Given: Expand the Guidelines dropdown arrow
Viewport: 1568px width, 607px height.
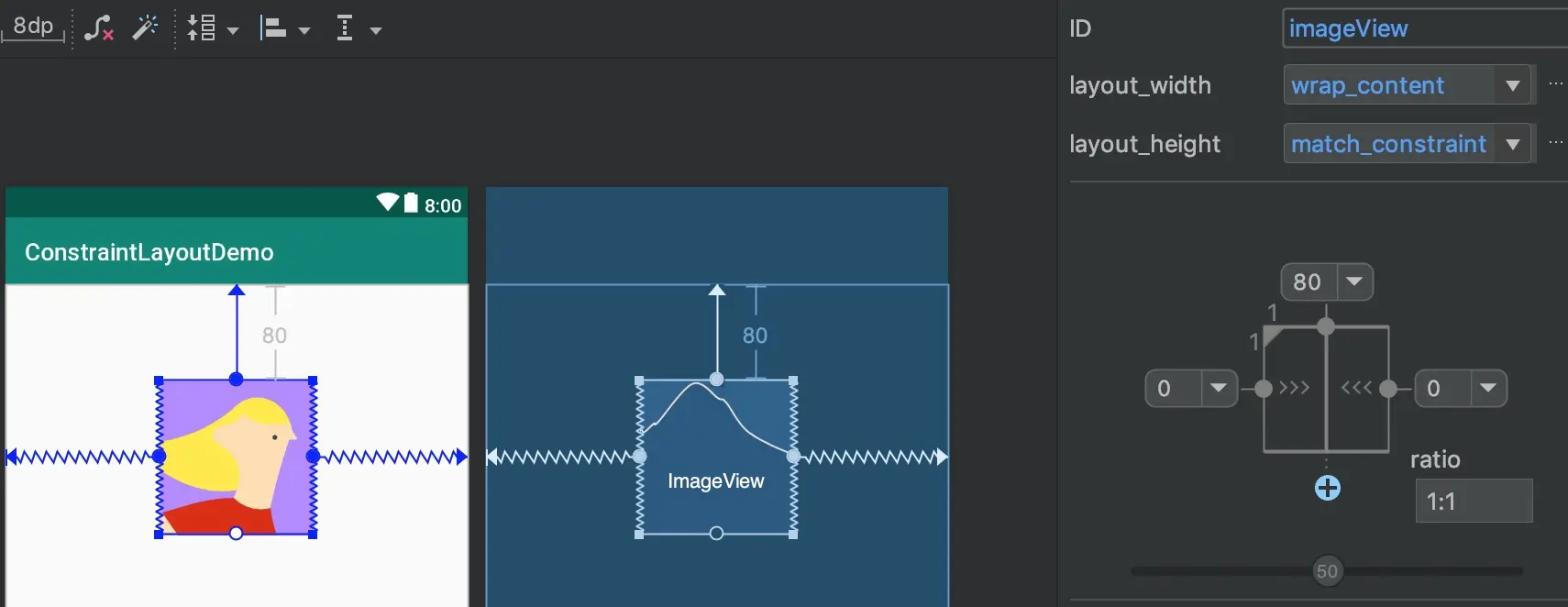Looking at the screenshot, I should [376, 30].
